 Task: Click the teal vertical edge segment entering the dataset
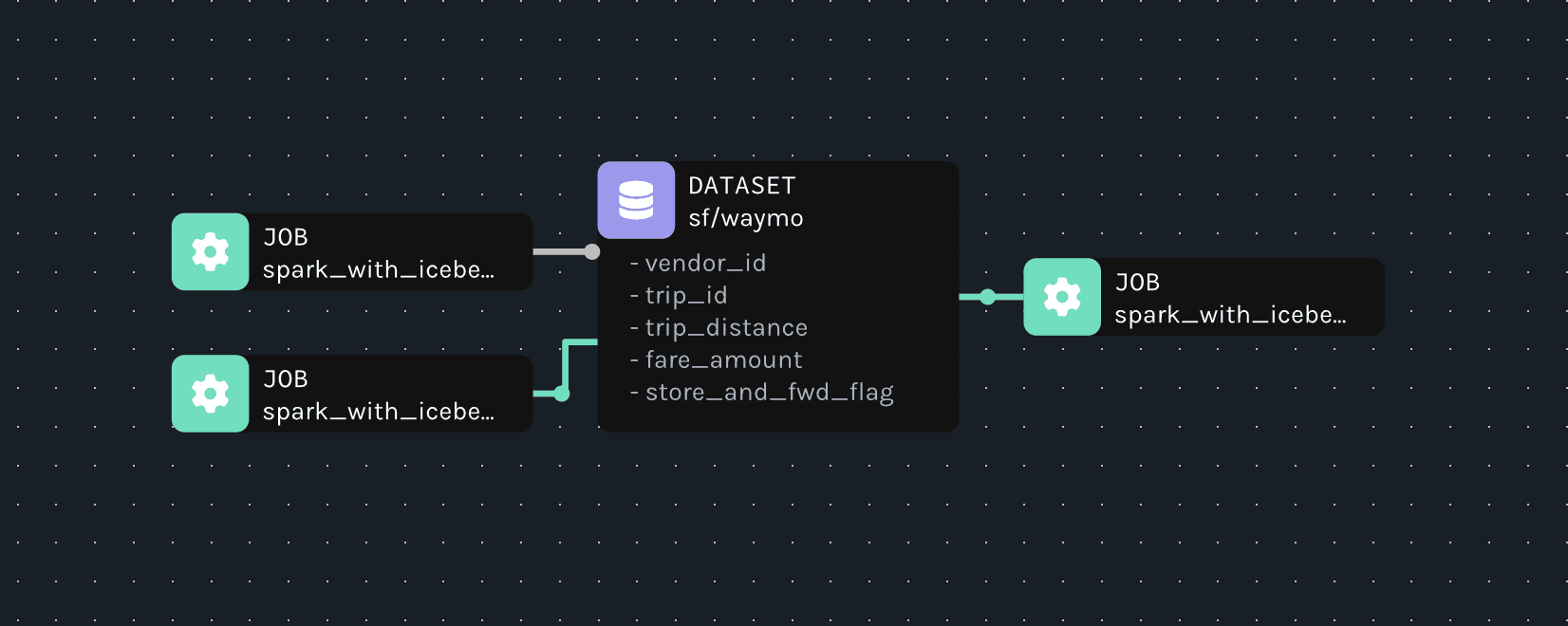[x=566, y=363]
